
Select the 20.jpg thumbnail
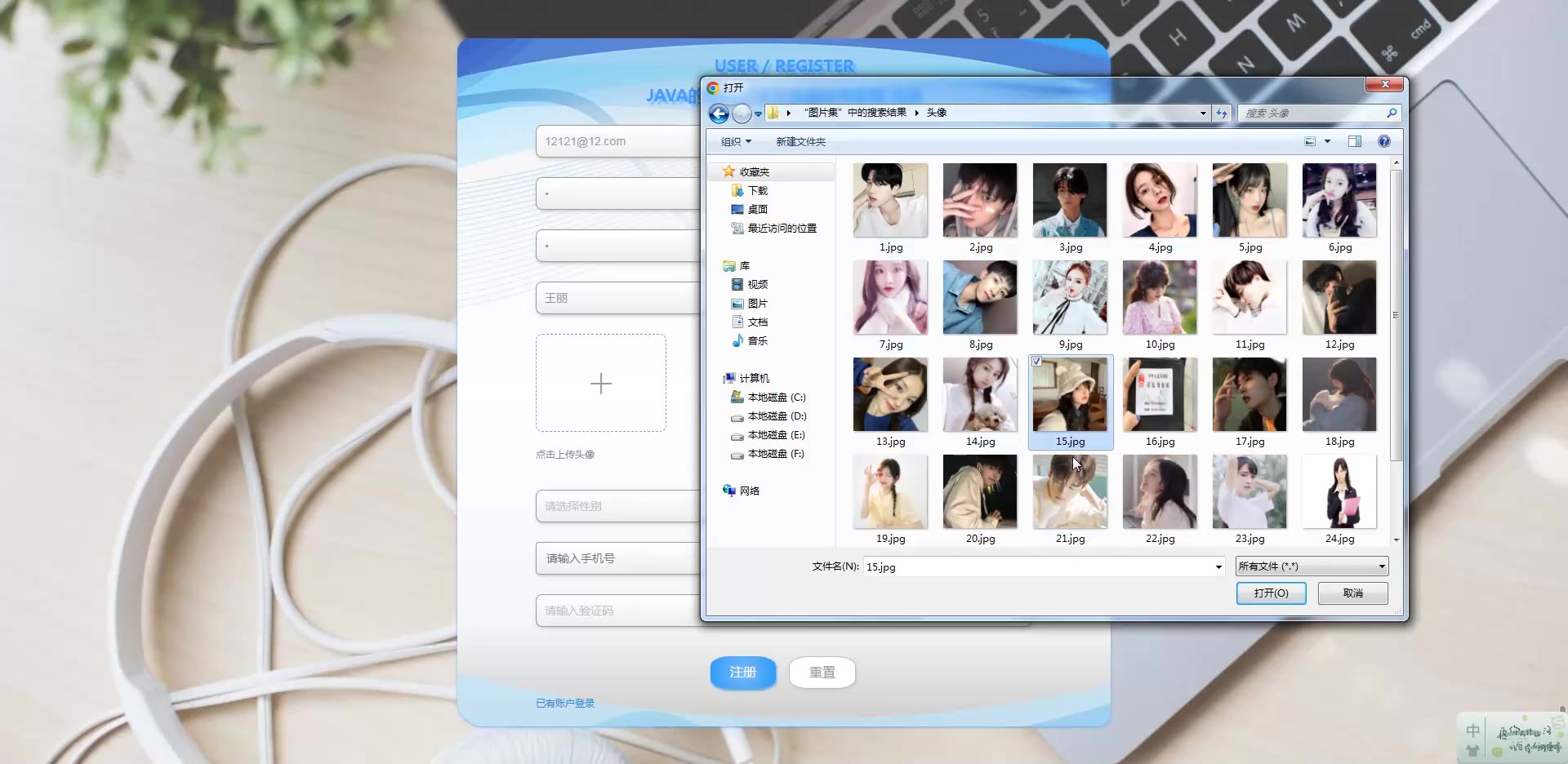(x=980, y=491)
